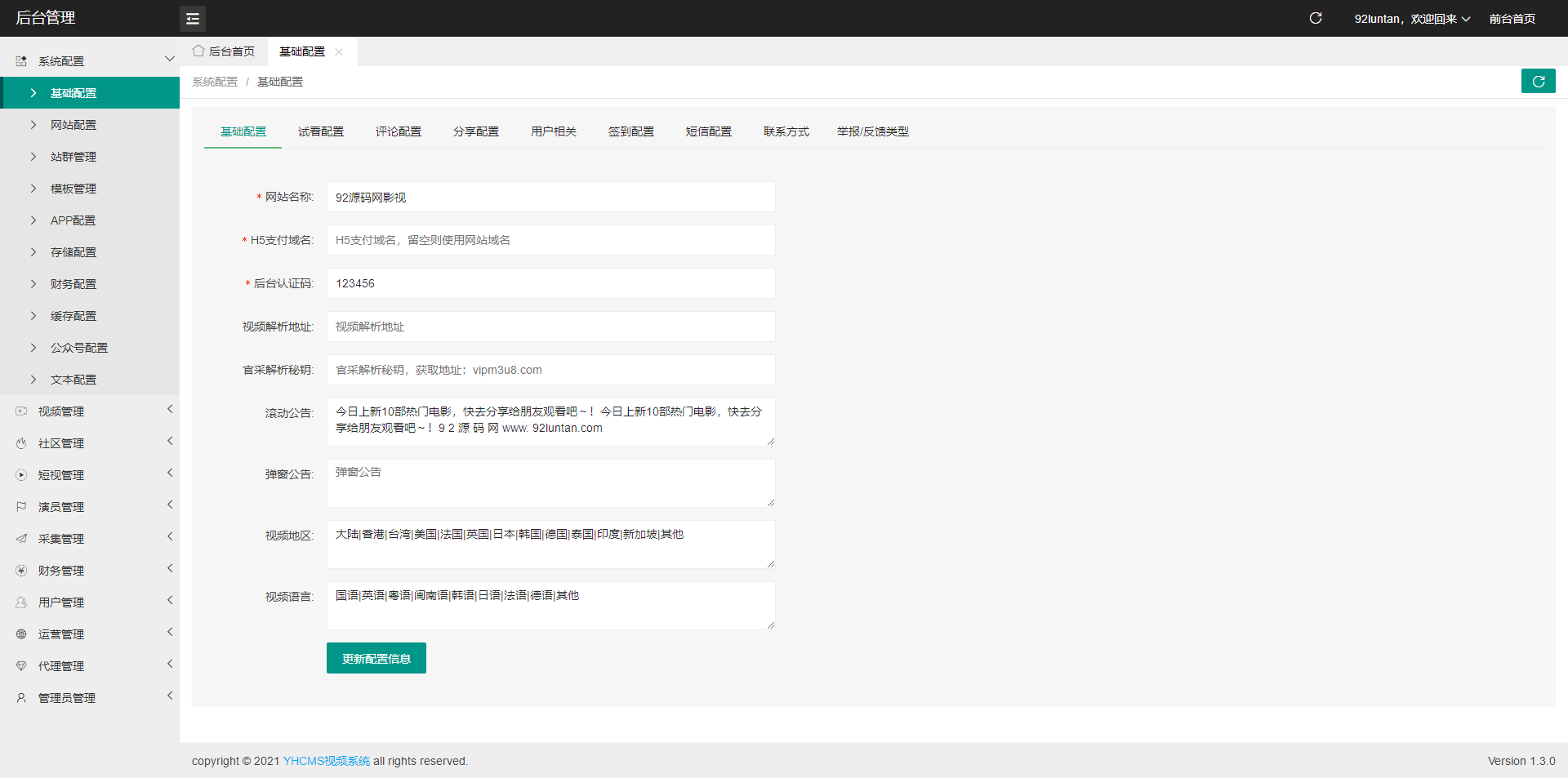Click the 更新配置信息 submit button
The width and height of the screenshot is (1568, 778).
click(x=376, y=658)
